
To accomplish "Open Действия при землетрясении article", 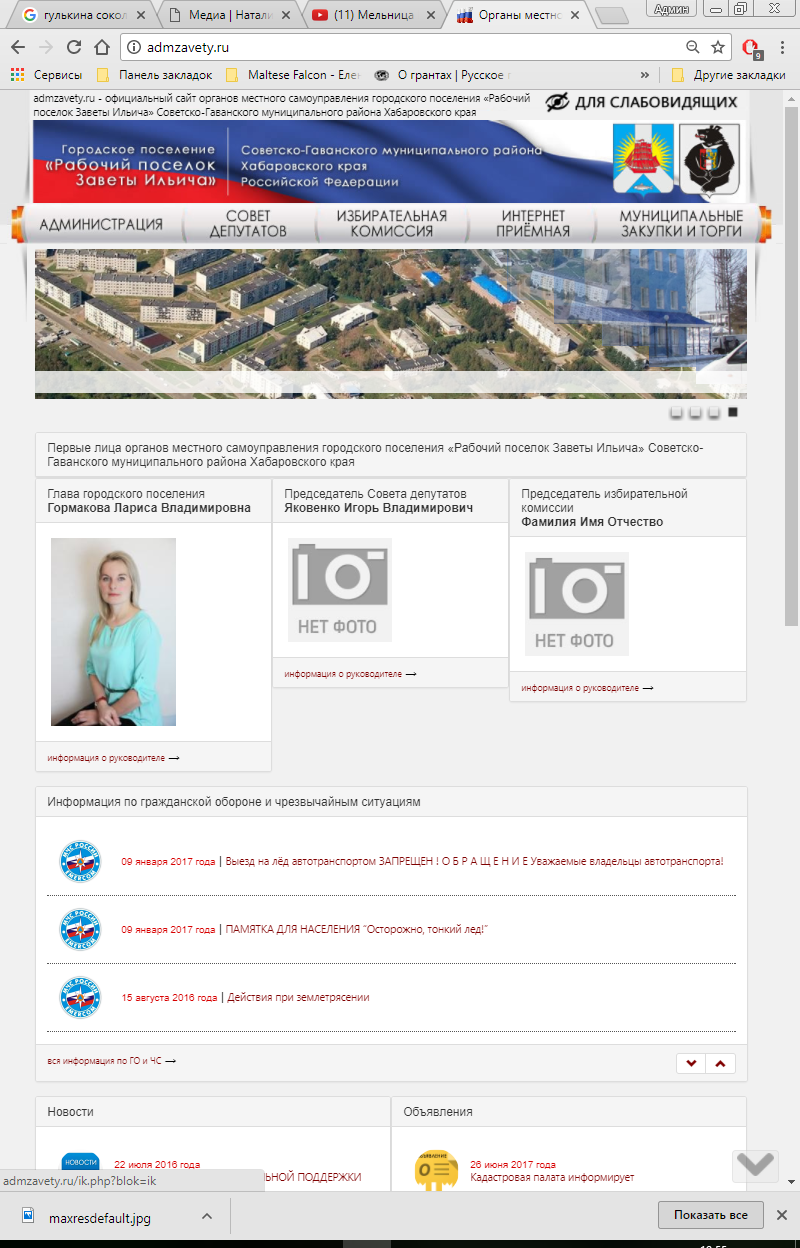I will point(298,997).
